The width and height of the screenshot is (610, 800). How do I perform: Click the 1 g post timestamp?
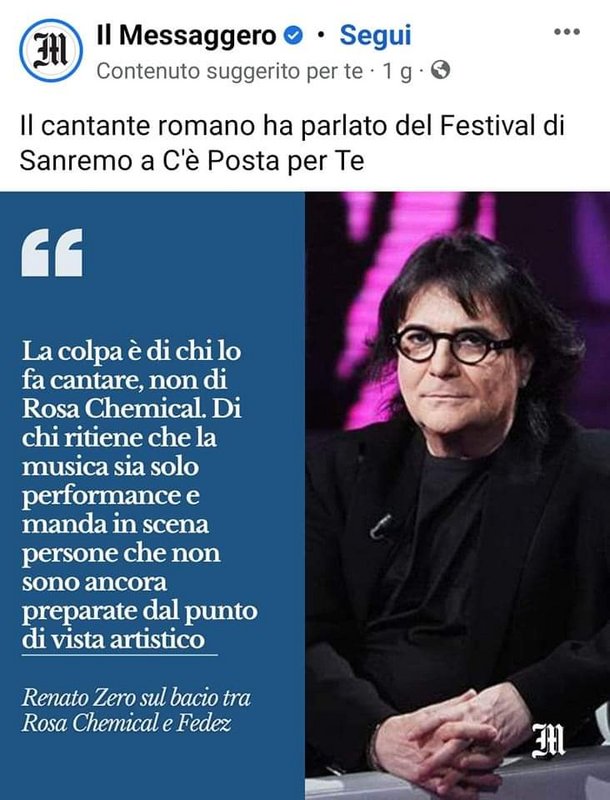[397, 71]
